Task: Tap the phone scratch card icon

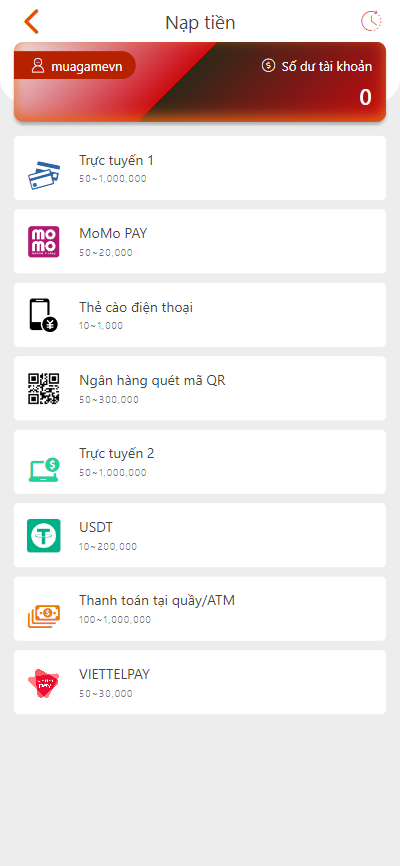Action: click(x=44, y=315)
